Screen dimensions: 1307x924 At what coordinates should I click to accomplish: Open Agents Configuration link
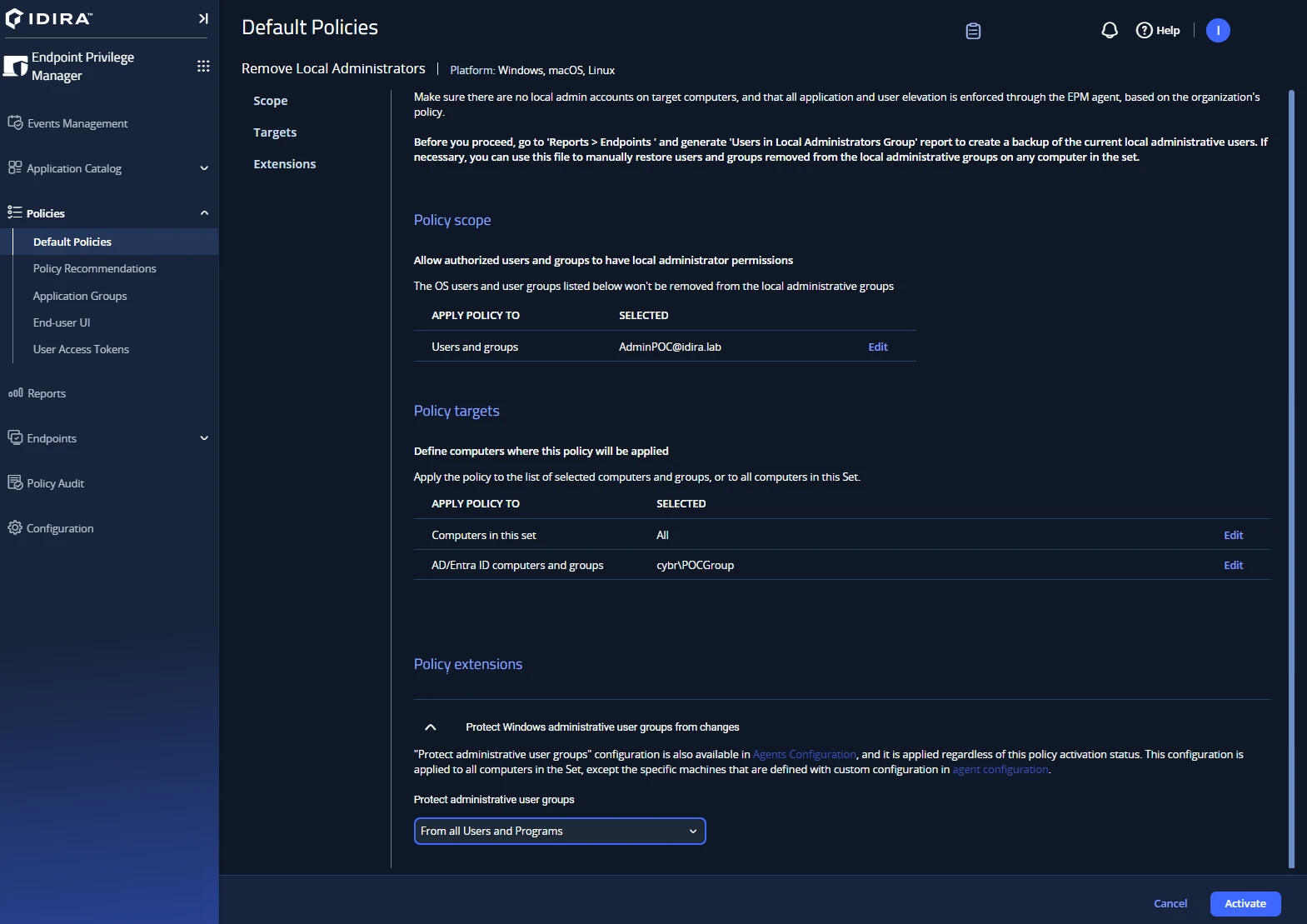point(805,754)
